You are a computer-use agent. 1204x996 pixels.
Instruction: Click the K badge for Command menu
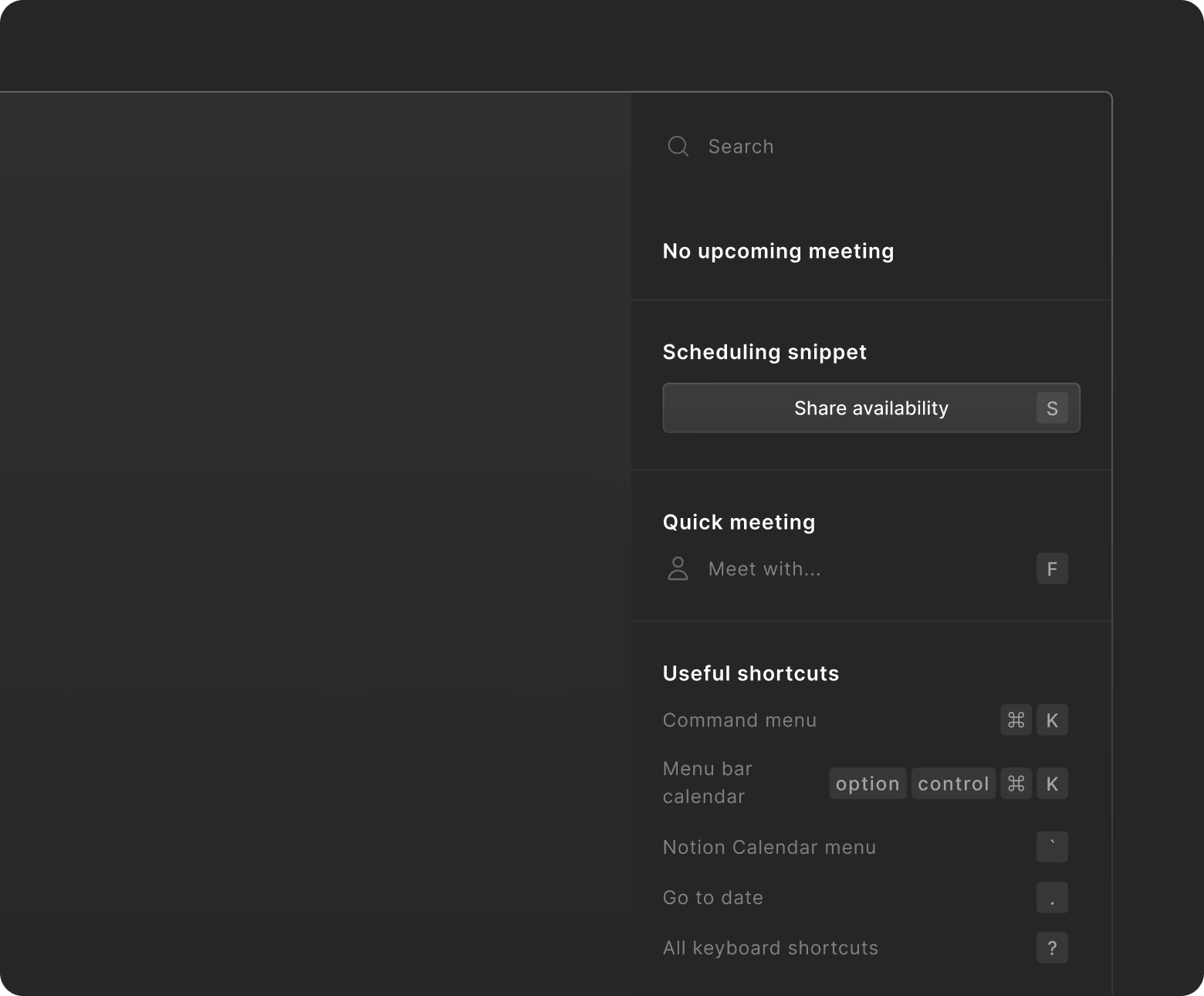click(1052, 720)
